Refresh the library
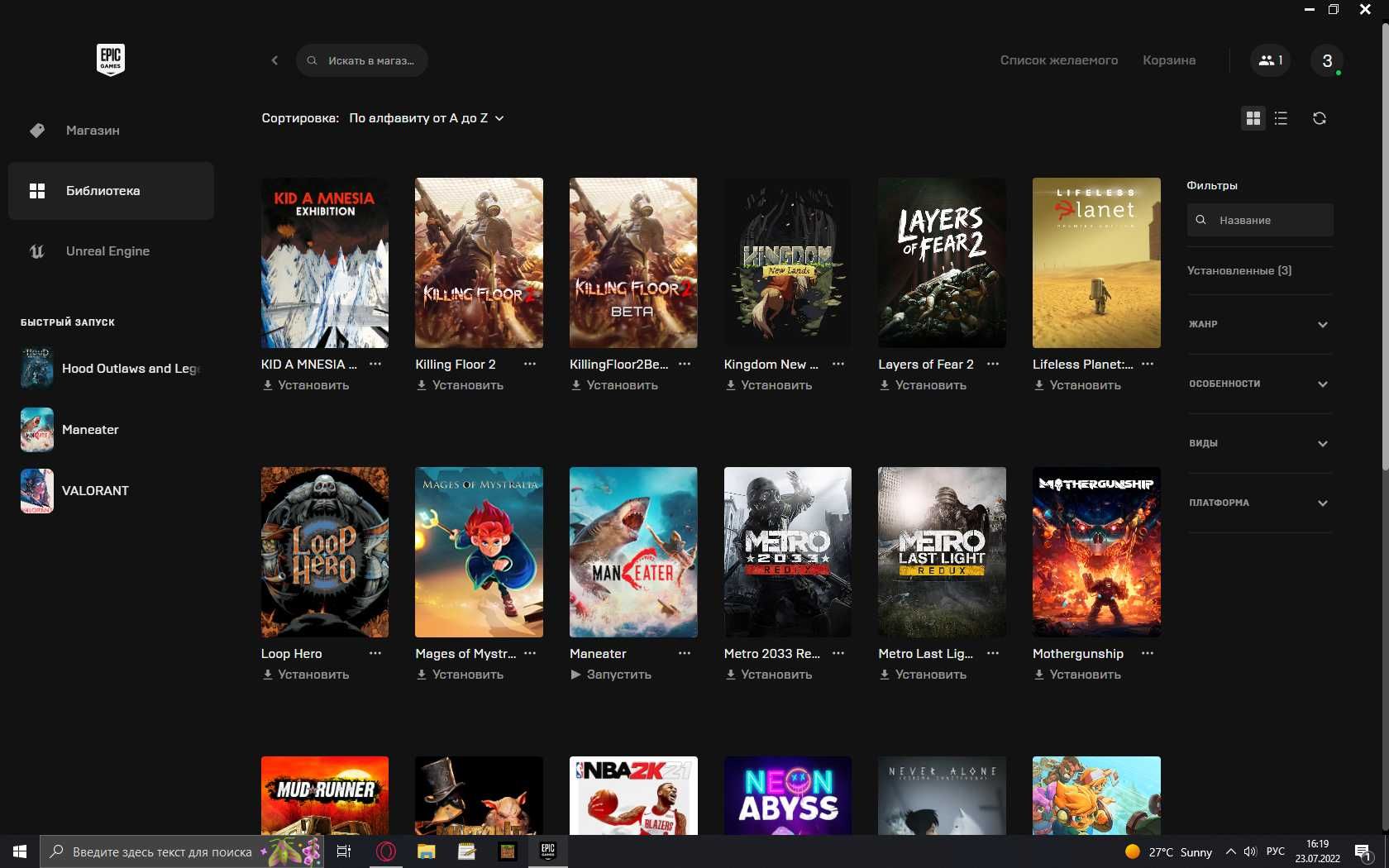1389x868 pixels. 1320,118
